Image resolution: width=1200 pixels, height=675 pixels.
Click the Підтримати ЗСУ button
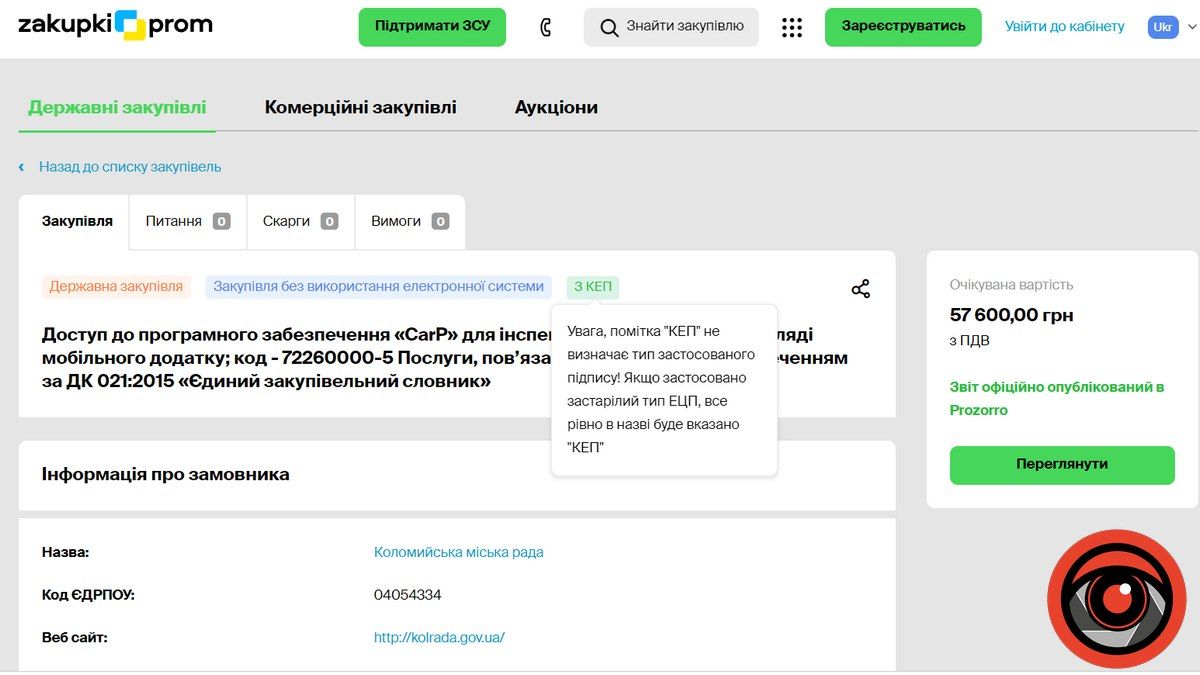click(x=432, y=27)
